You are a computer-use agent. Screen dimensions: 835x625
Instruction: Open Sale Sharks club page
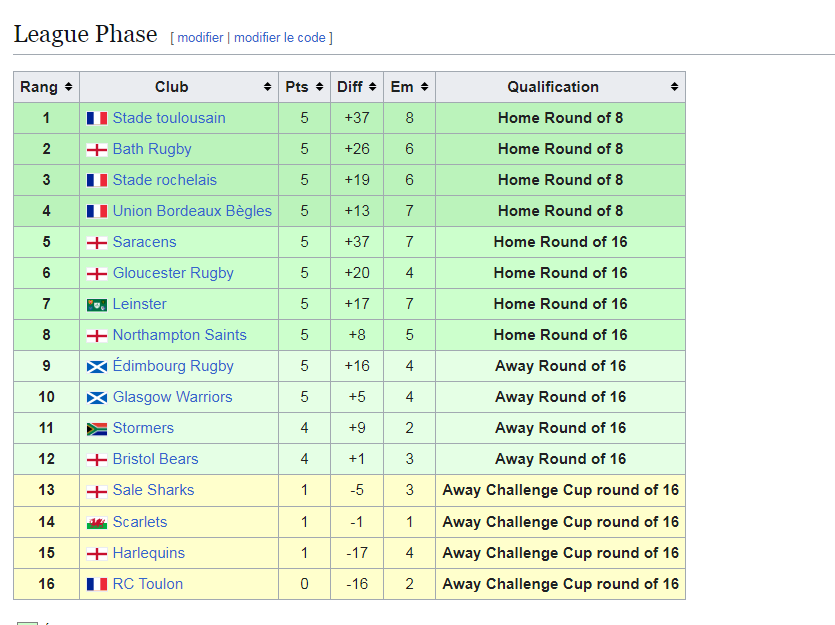(153, 490)
